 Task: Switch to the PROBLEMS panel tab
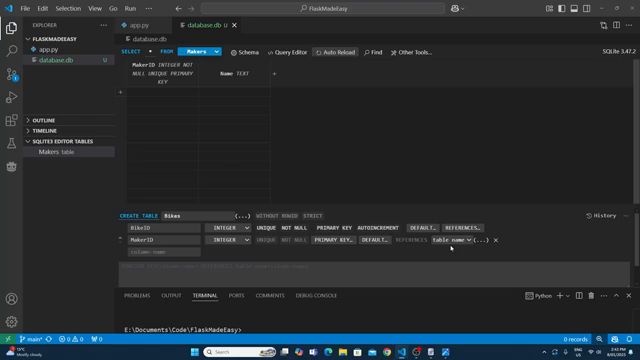[x=137, y=296]
